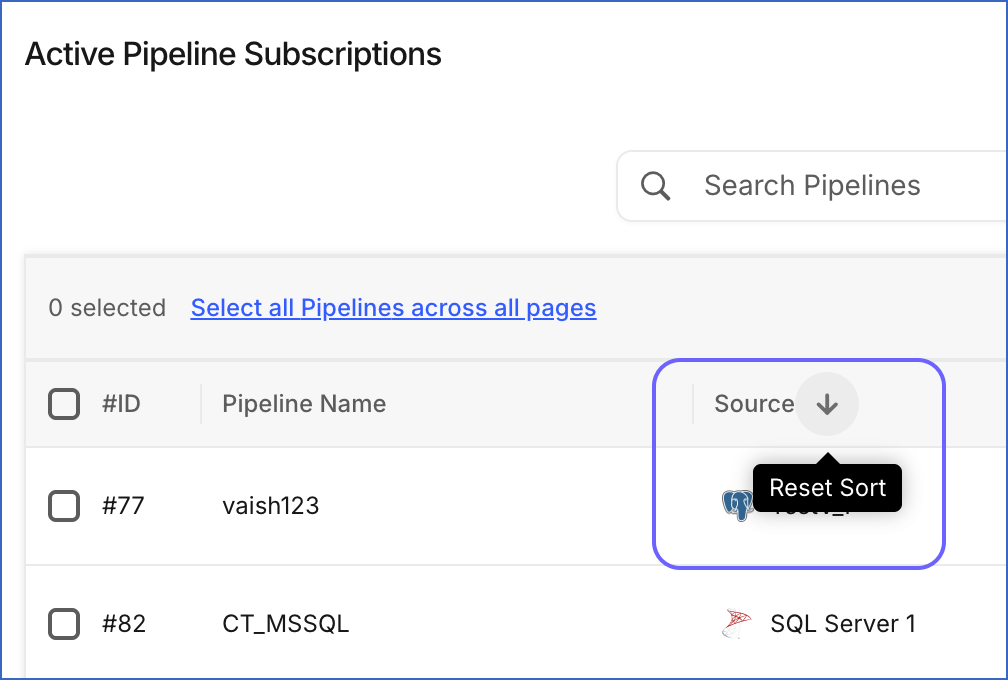Click the 0 selected counter text
This screenshot has height=680, width=1008.
click(x=107, y=308)
